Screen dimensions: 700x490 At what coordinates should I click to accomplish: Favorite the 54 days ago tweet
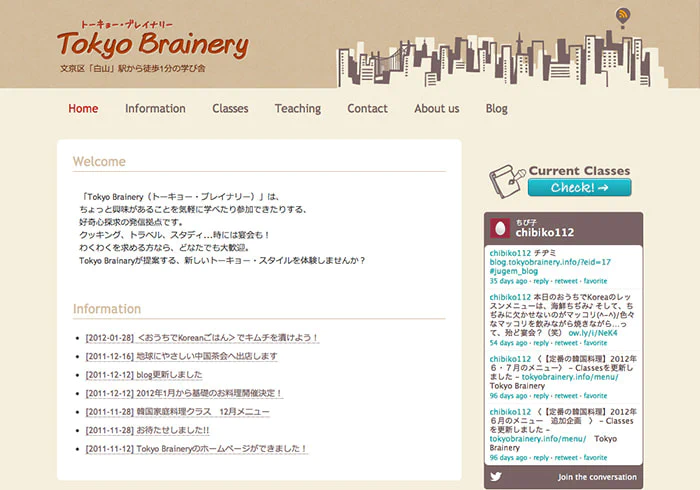(596, 343)
